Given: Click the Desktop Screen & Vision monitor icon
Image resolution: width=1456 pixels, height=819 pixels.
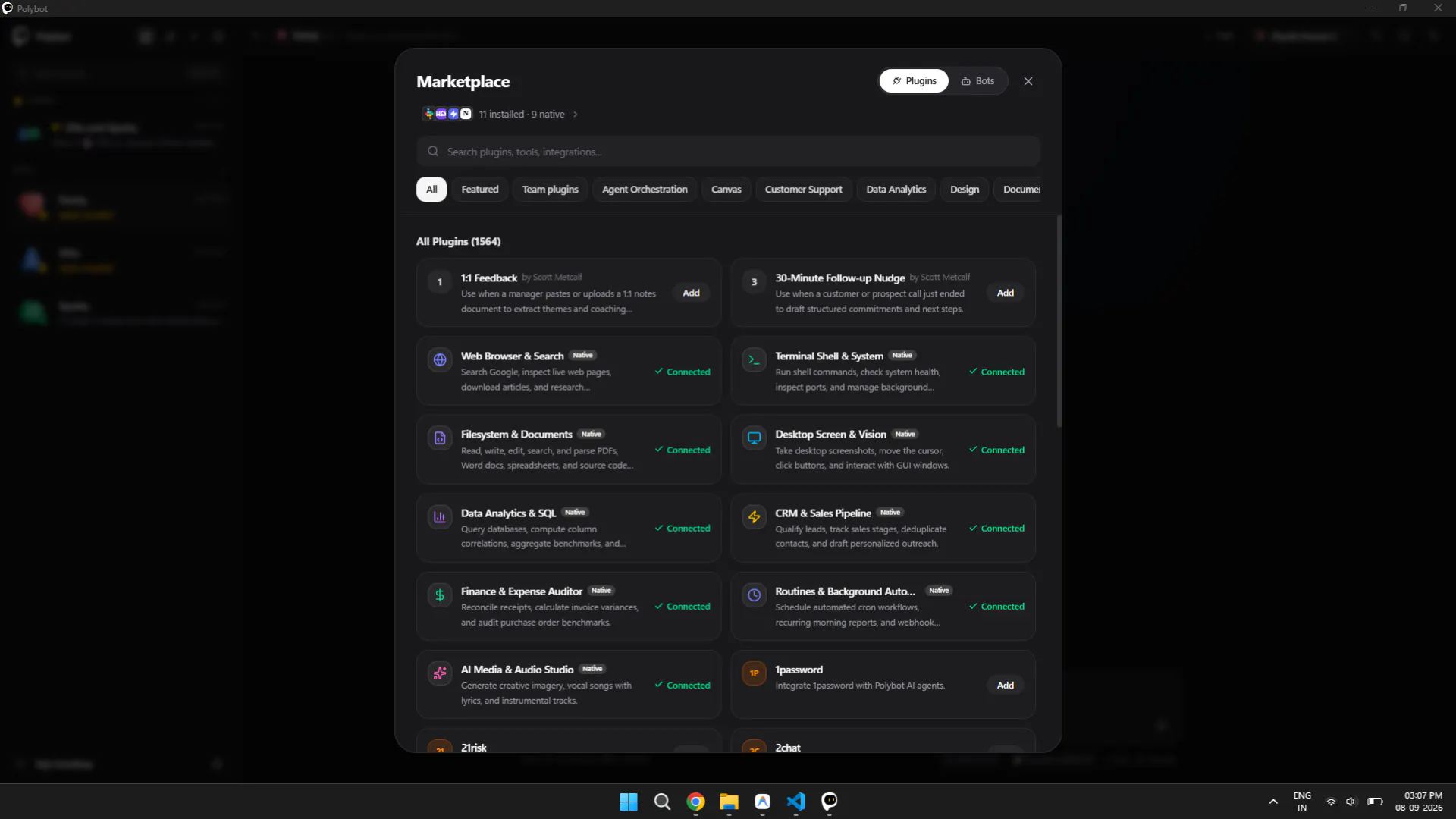Looking at the screenshot, I should pyautogui.click(x=754, y=438).
